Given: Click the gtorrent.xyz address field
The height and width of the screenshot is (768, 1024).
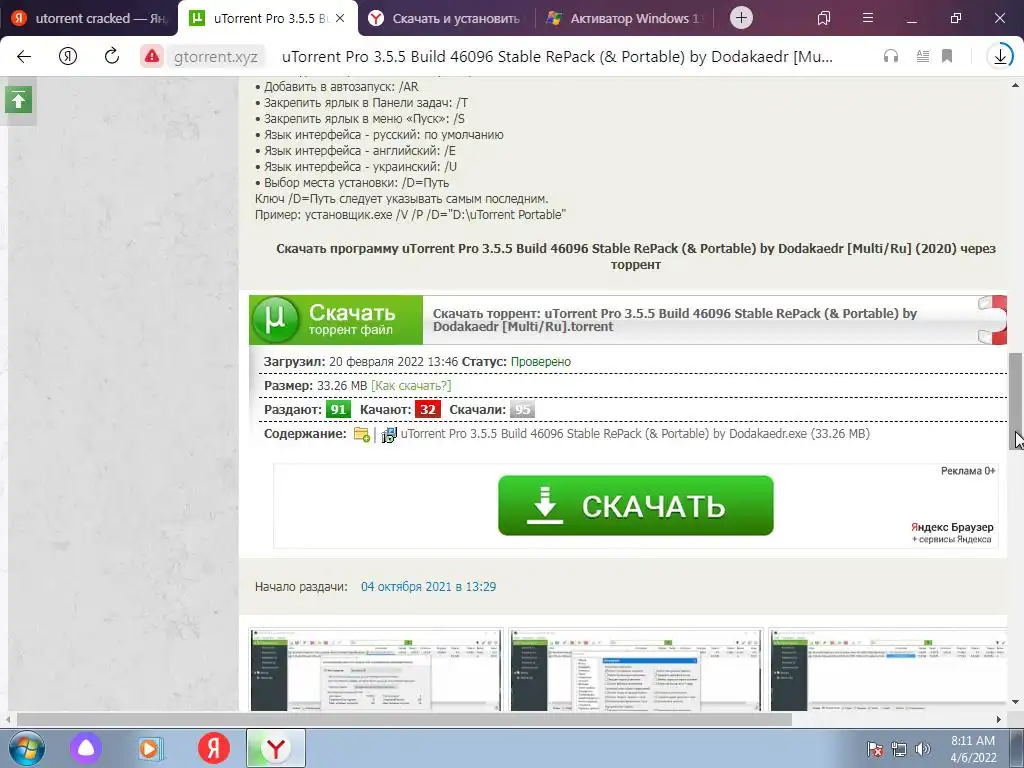Looking at the screenshot, I should pos(216,57).
